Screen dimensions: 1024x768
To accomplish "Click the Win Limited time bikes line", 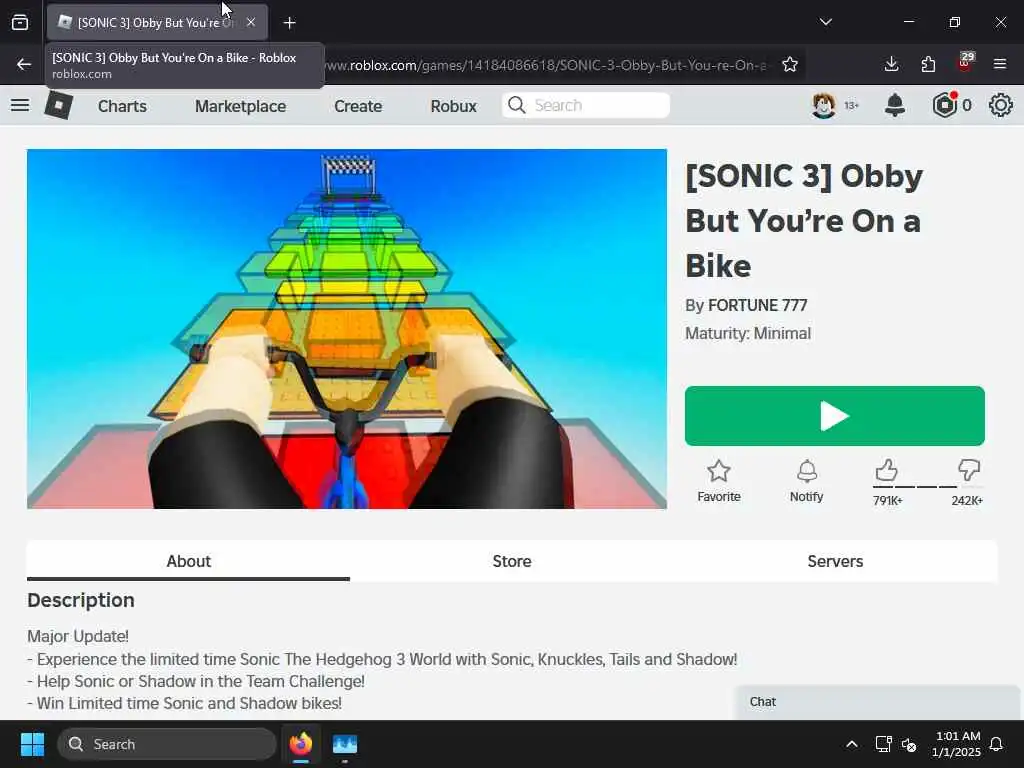I will click(184, 703).
